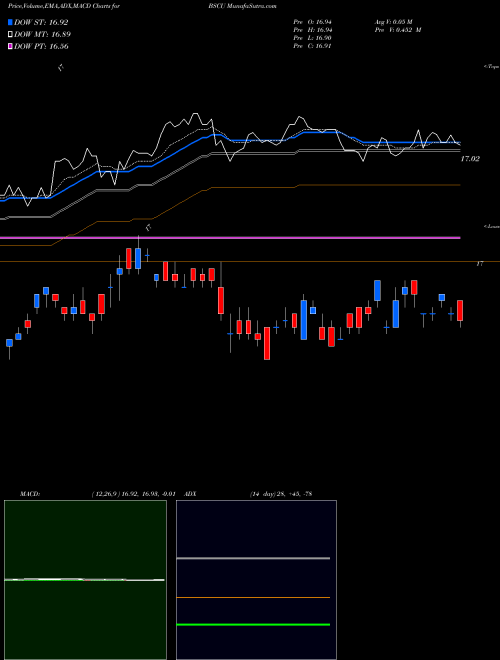
Task: Click the gray ADX line in the ADX panel
Action: [253, 558]
